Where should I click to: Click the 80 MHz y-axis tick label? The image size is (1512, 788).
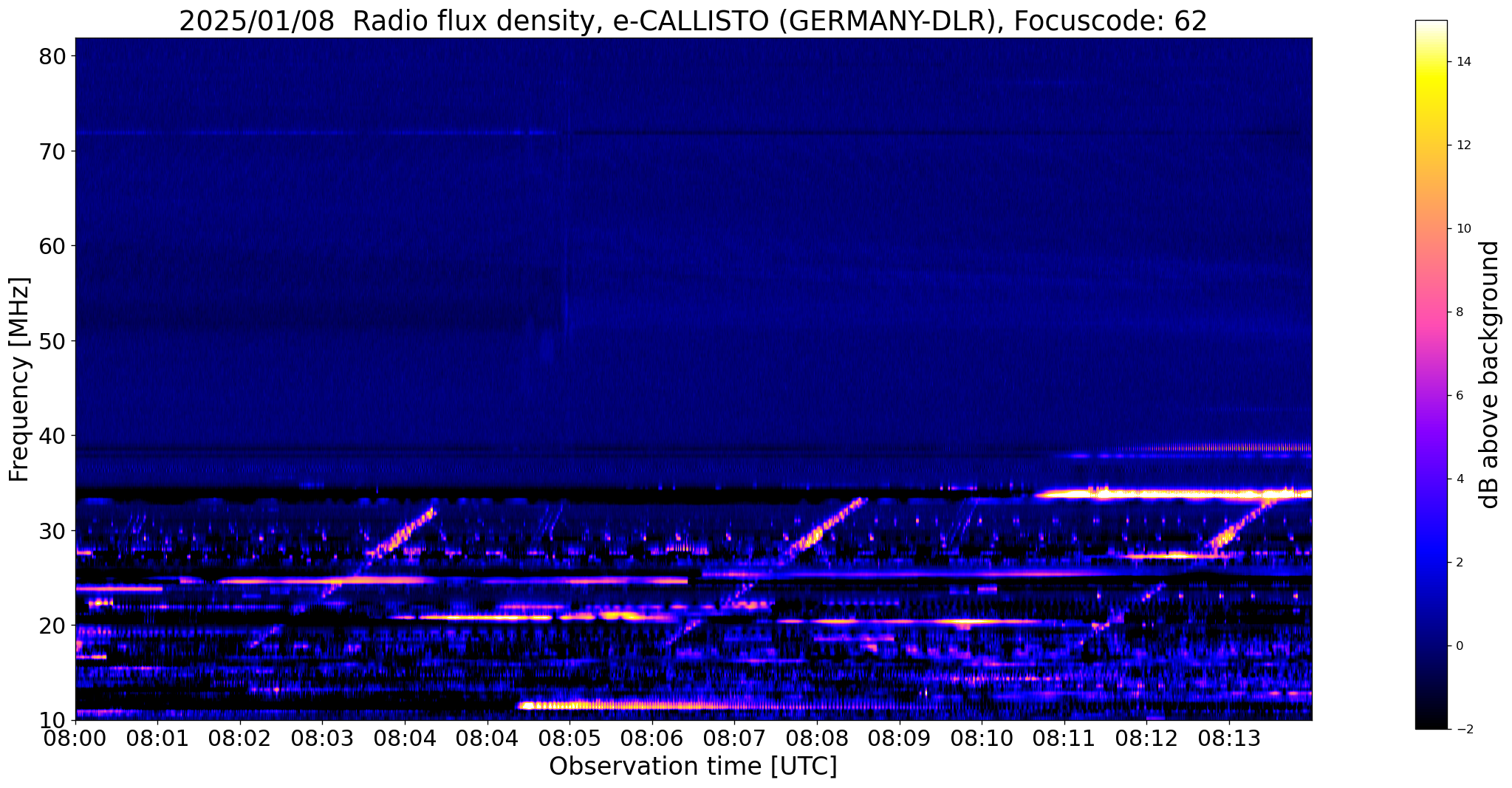52,56
